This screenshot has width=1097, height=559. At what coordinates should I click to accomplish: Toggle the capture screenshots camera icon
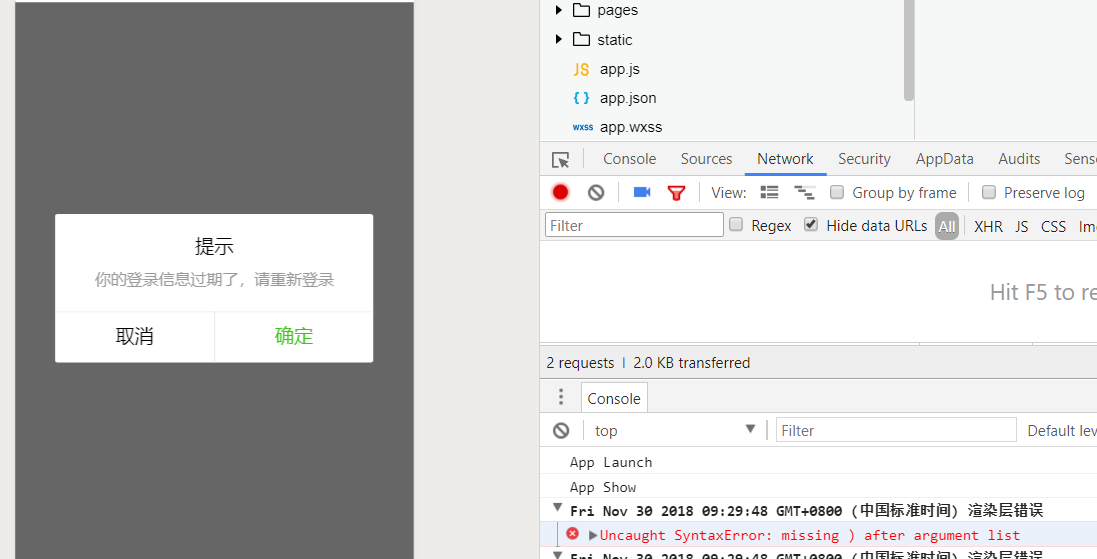(642, 193)
